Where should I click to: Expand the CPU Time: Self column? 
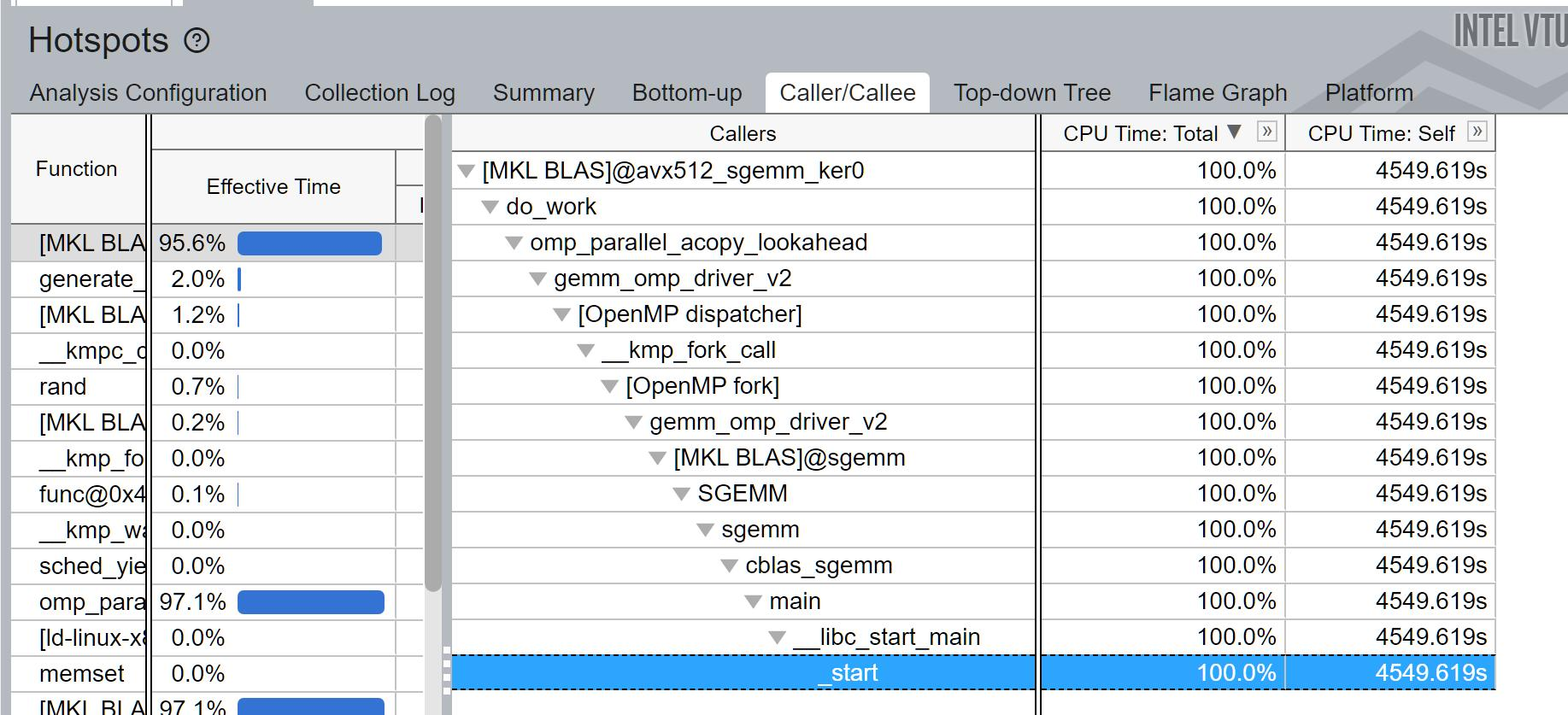[x=1477, y=132]
